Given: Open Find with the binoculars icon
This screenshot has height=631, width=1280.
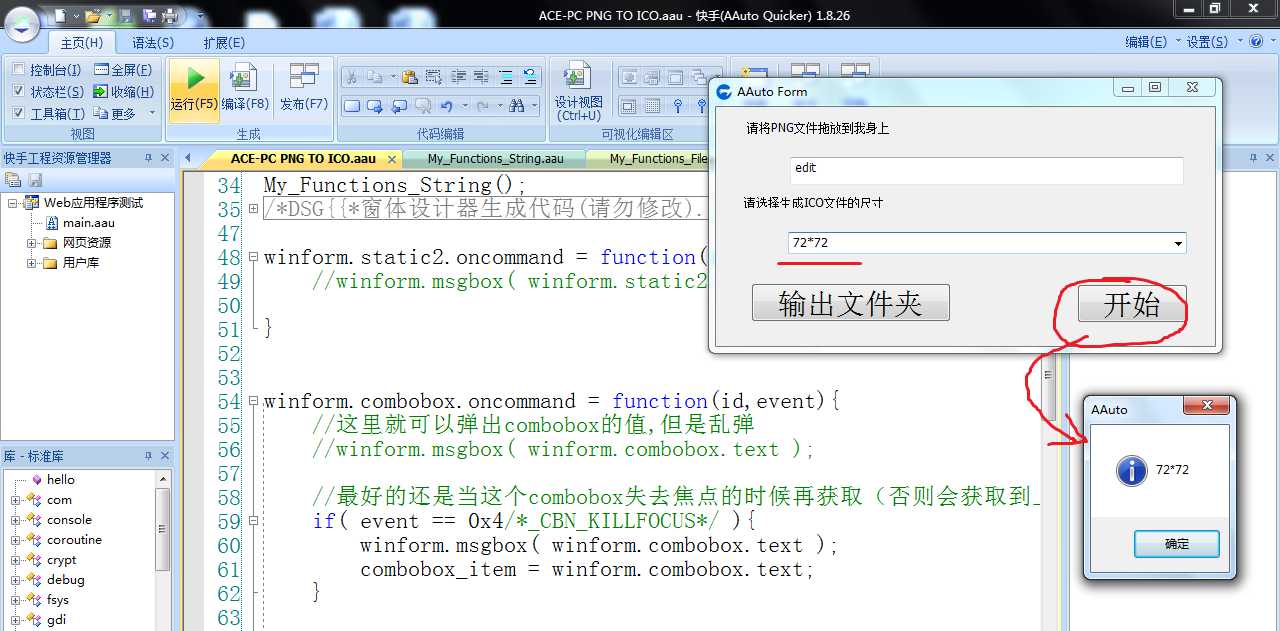Looking at the screenshot, I should coord(517,105).
